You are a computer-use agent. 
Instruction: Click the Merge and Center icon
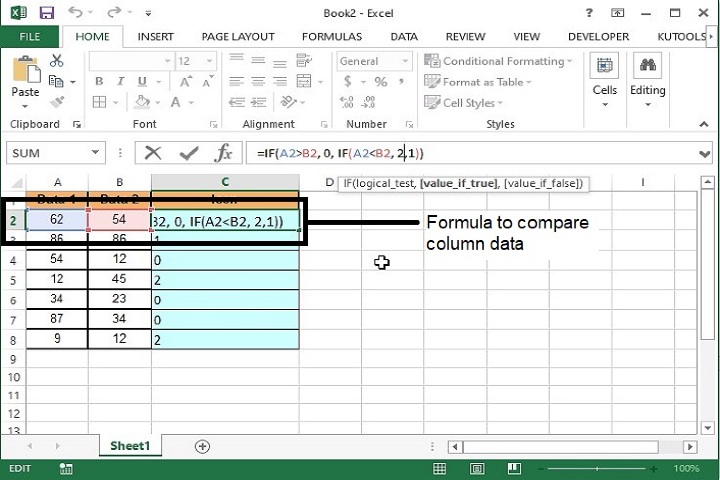click(x=304, y=81)
